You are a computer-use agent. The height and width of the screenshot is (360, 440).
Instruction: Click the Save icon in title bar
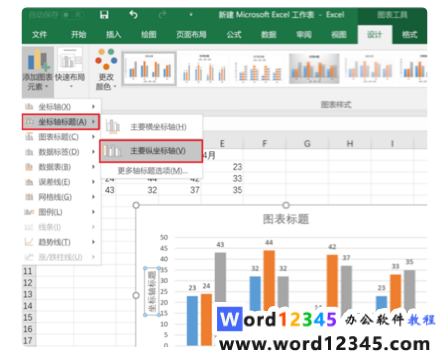pos(104,15)
